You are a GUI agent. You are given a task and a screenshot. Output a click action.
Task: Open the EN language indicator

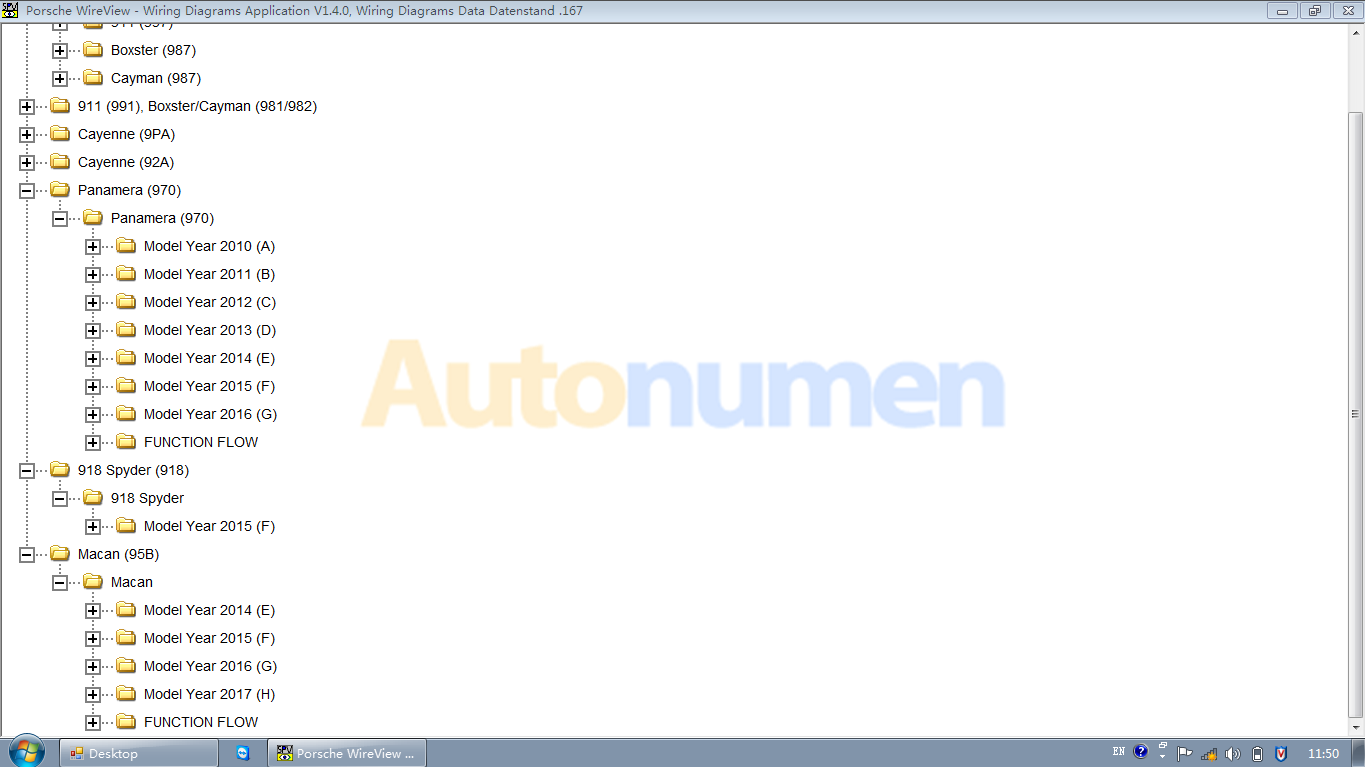point(1118,752)
